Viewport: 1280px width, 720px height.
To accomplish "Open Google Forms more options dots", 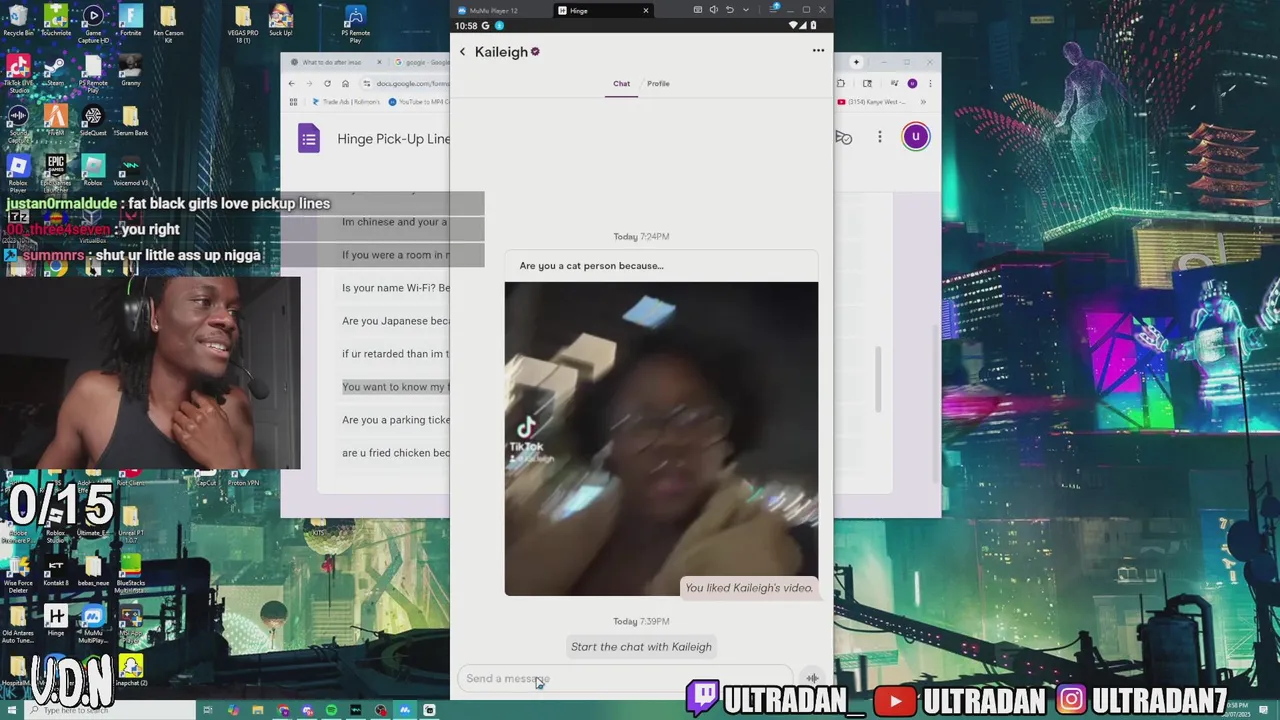I will coord(880,137).
